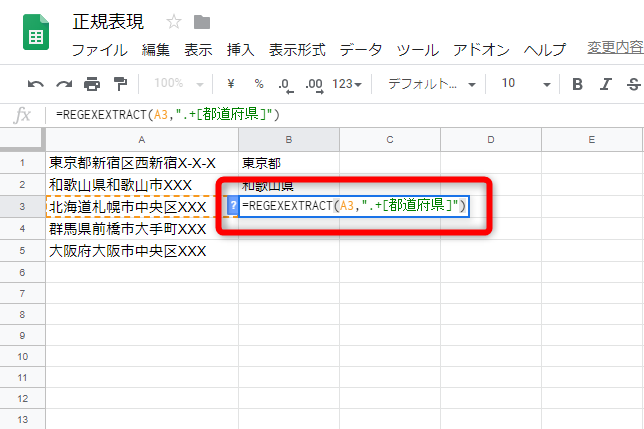Open the デフォルト font dropdown

tap(431, 84)
